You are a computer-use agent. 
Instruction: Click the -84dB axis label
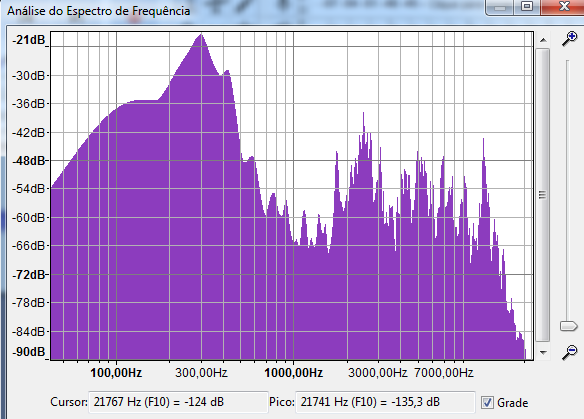tap(29, 331)
